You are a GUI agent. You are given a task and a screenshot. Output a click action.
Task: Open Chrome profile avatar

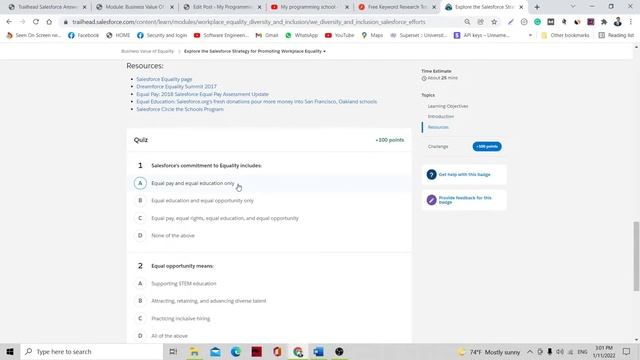[618, 22]
